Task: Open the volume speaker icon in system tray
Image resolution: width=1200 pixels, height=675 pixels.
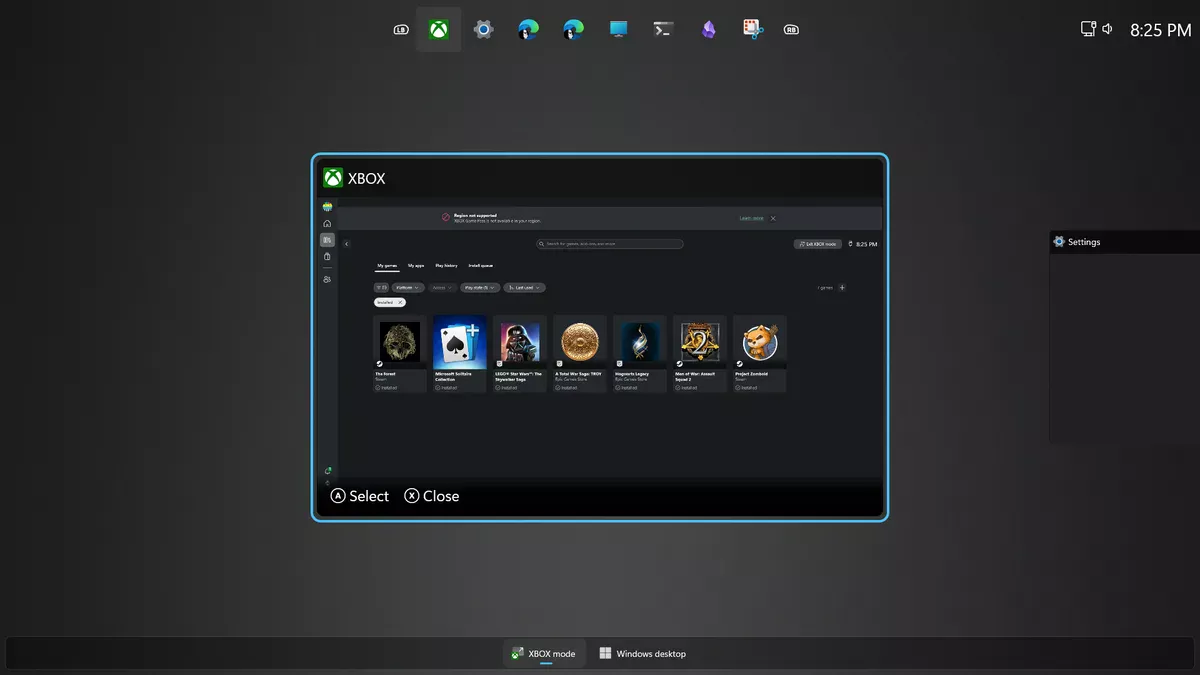Action: coord(1108,29)
